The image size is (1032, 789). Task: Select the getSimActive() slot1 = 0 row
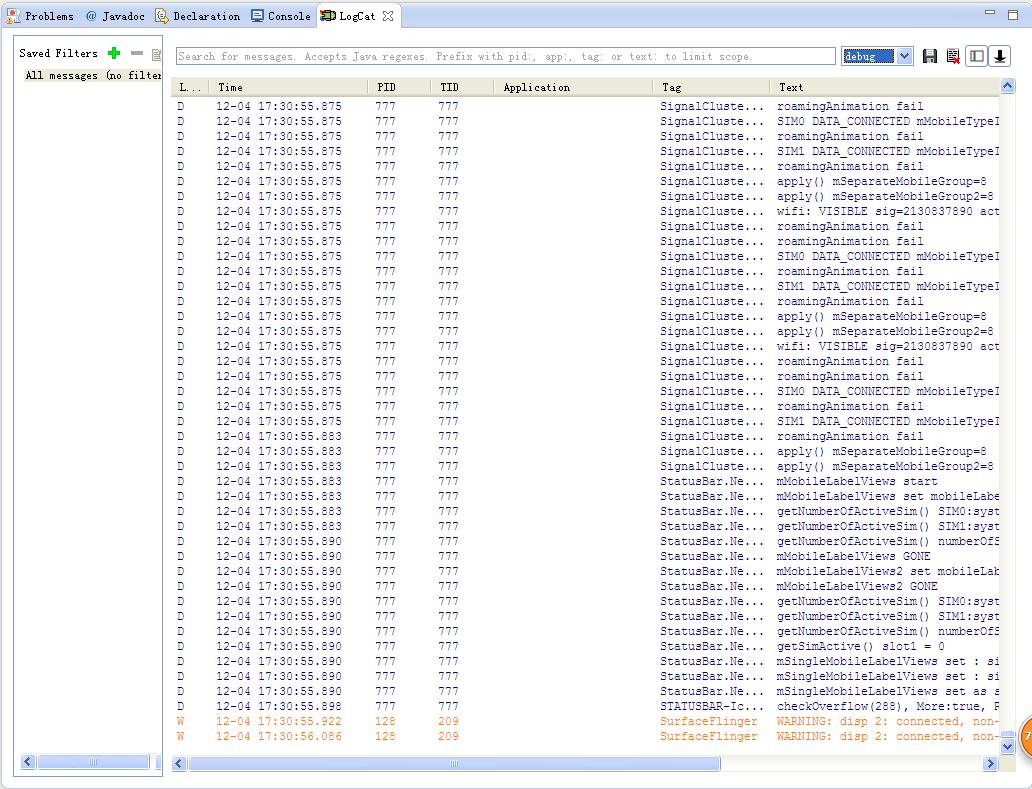click(586, 646)
